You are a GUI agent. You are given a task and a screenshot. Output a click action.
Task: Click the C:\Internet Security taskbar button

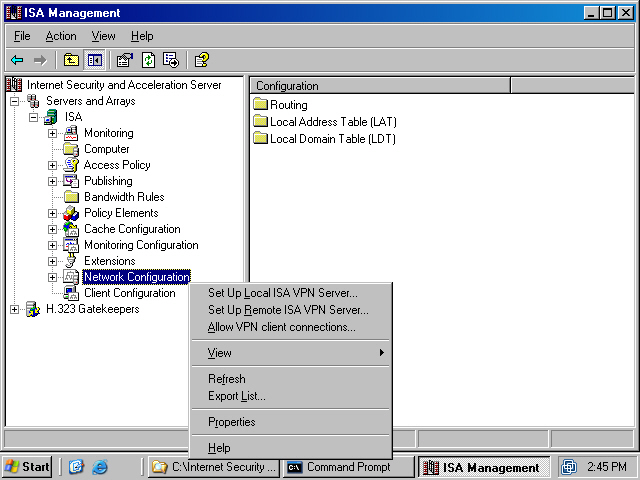tap(213, 467)
